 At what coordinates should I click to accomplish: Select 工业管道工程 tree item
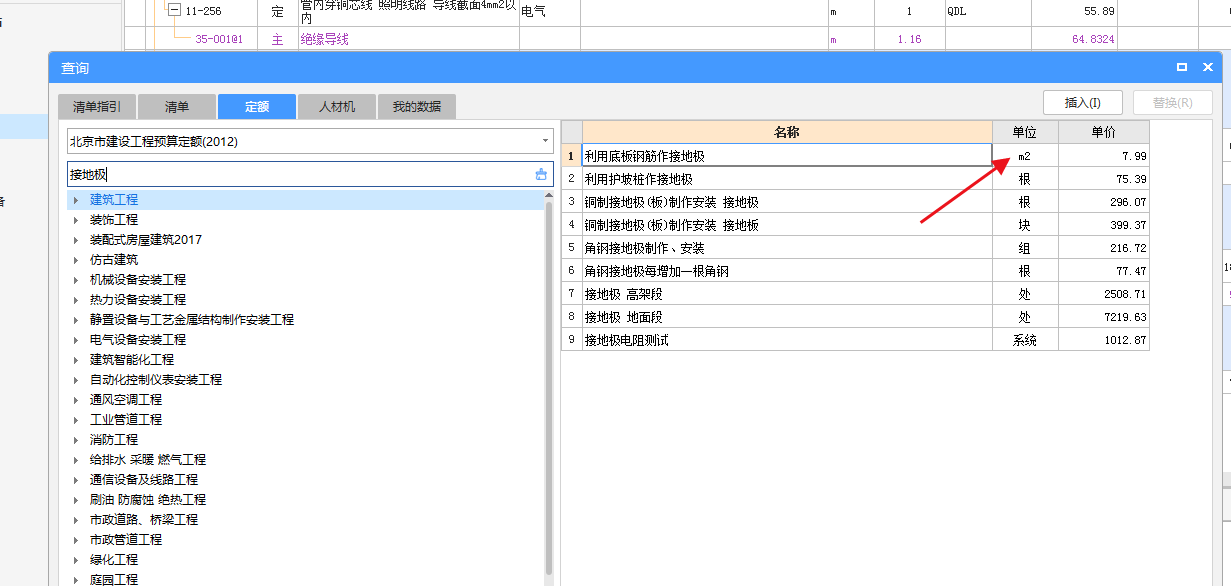126,420
